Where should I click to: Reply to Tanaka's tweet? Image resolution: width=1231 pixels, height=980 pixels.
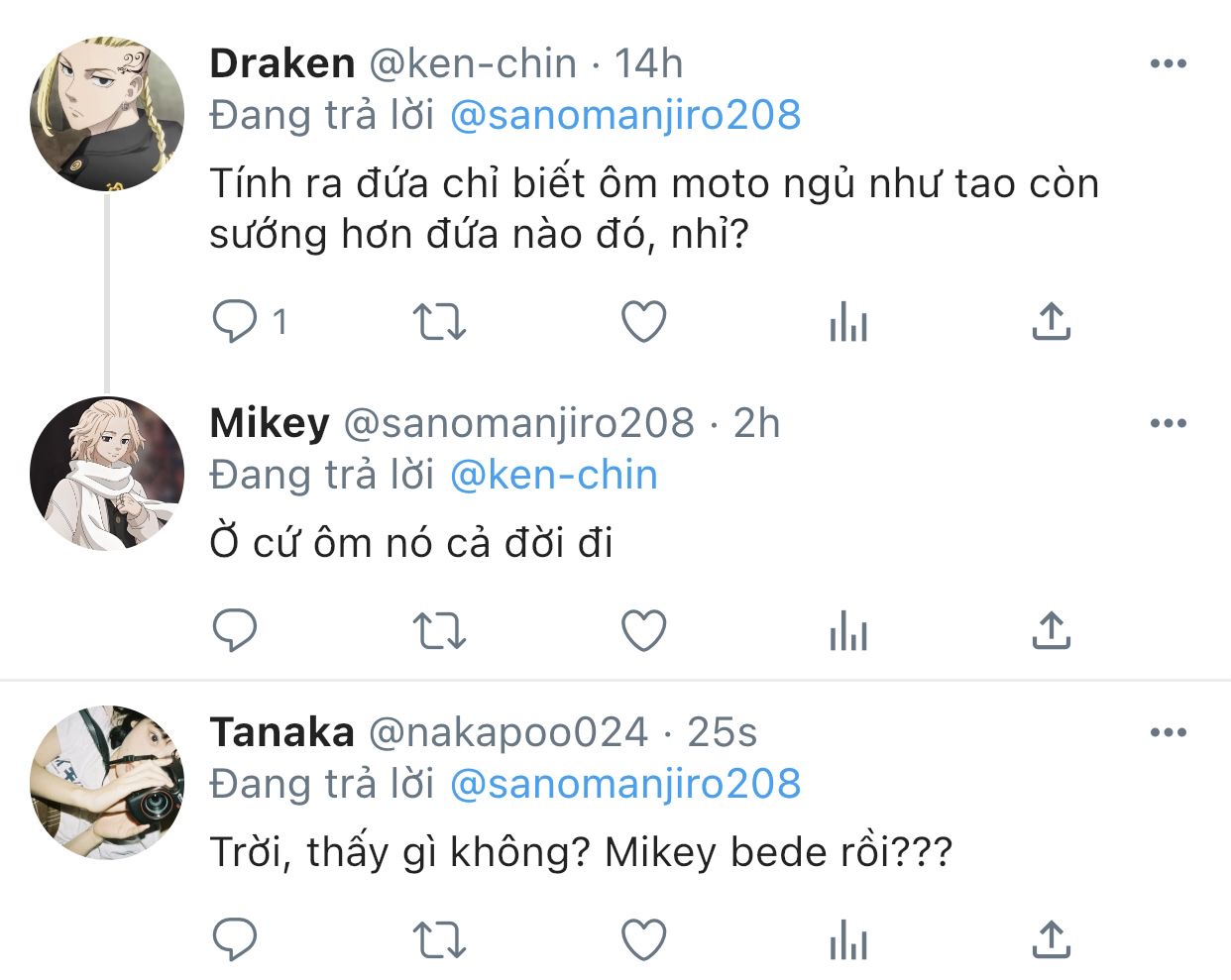coord(235,939)
